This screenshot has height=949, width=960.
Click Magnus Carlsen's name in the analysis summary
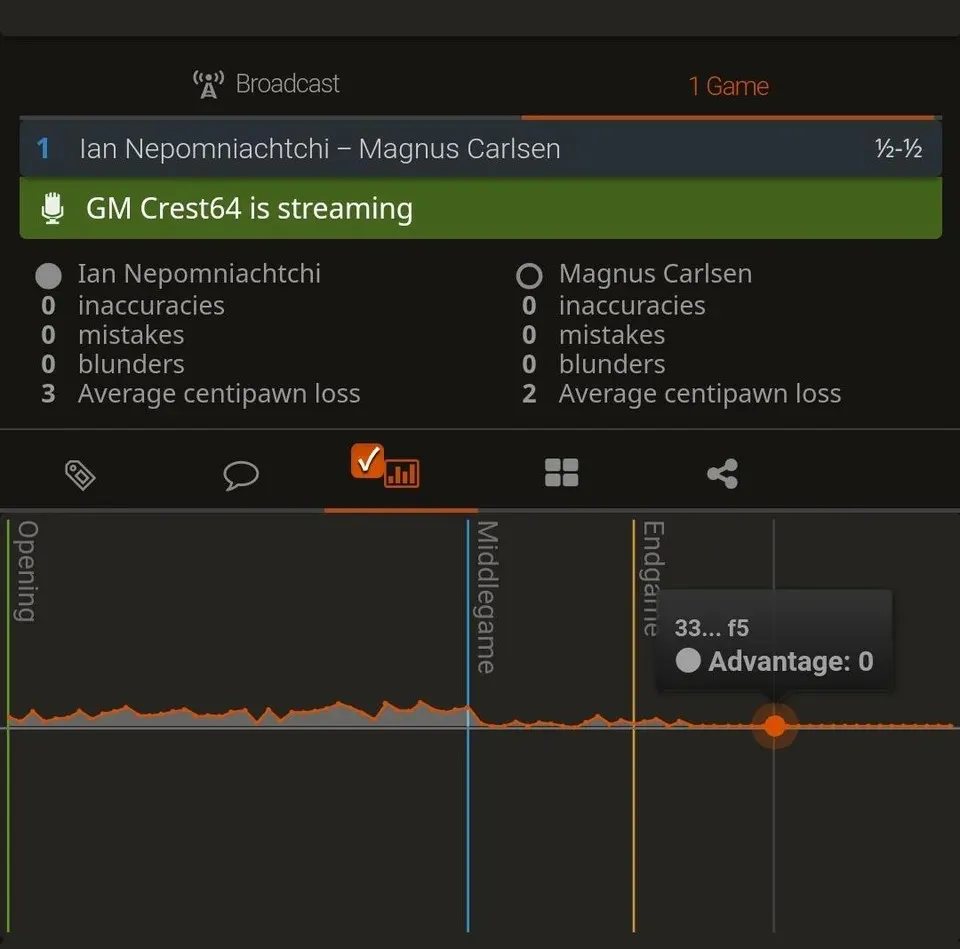point(655,274)
